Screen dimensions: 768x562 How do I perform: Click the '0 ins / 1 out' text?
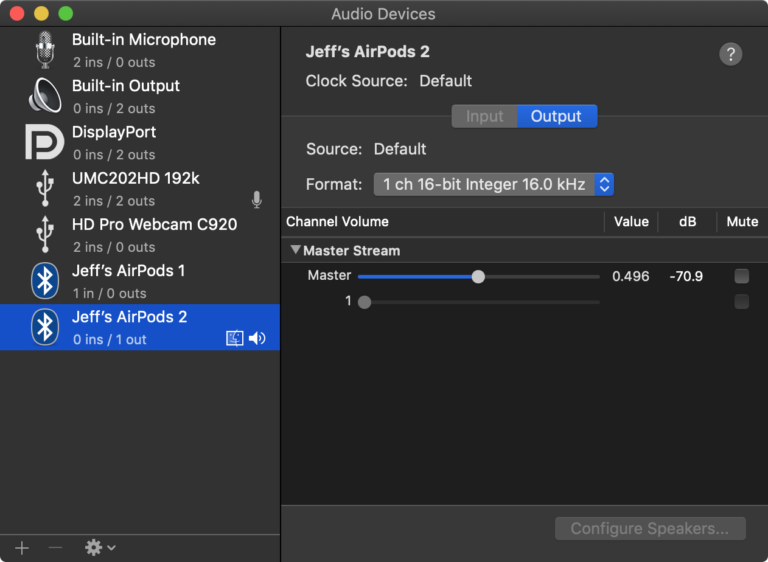[110, 340]
